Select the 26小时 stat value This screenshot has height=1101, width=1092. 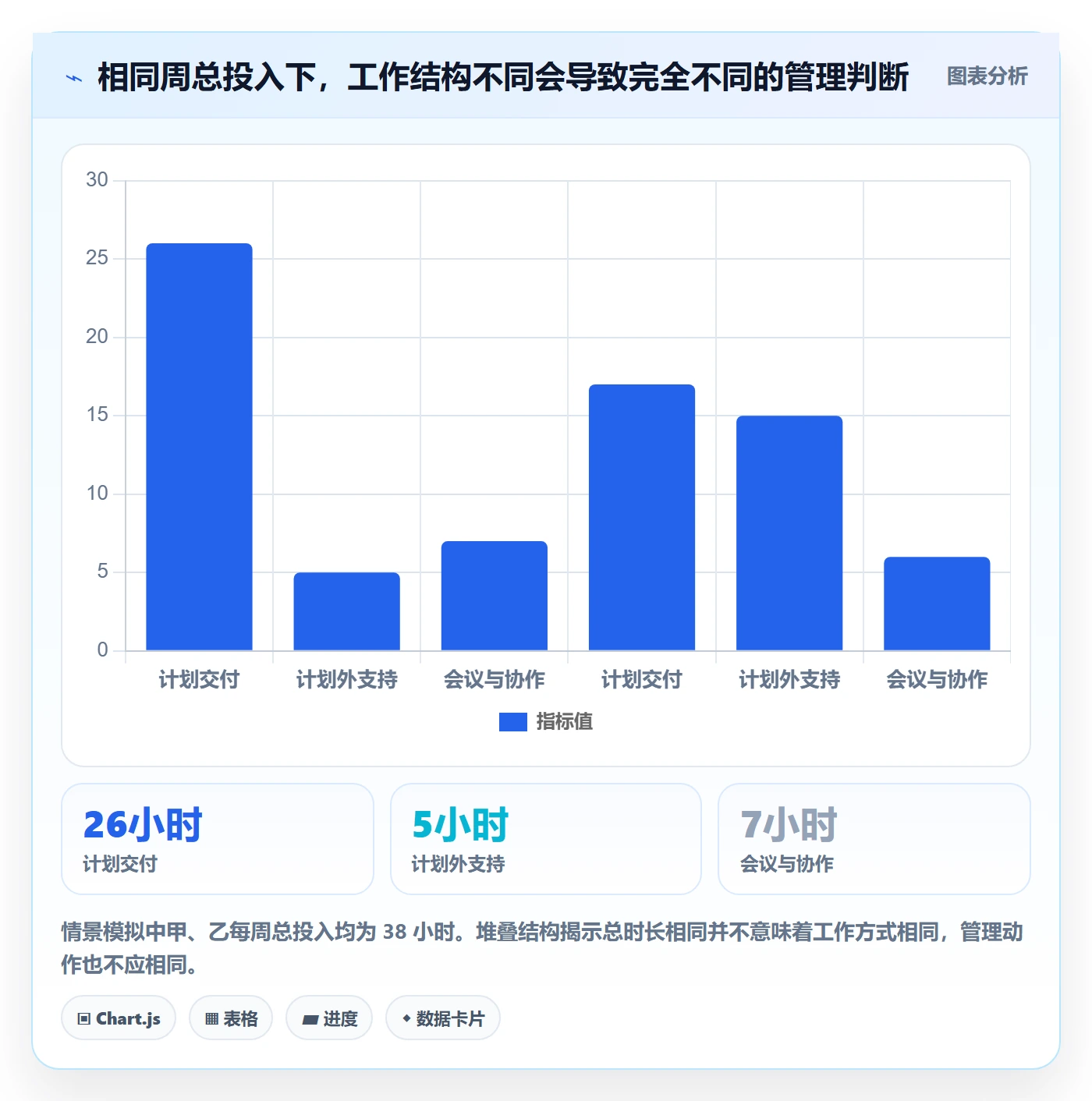coord(143,824)
